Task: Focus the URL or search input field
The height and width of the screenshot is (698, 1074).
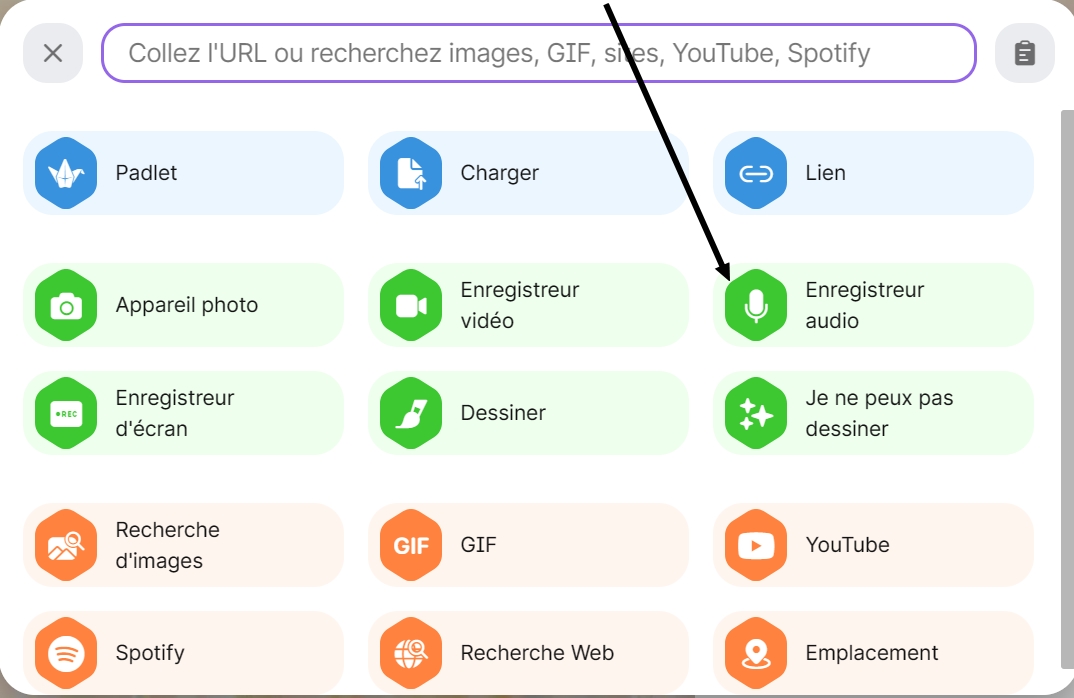Action: tap(538, 53)
